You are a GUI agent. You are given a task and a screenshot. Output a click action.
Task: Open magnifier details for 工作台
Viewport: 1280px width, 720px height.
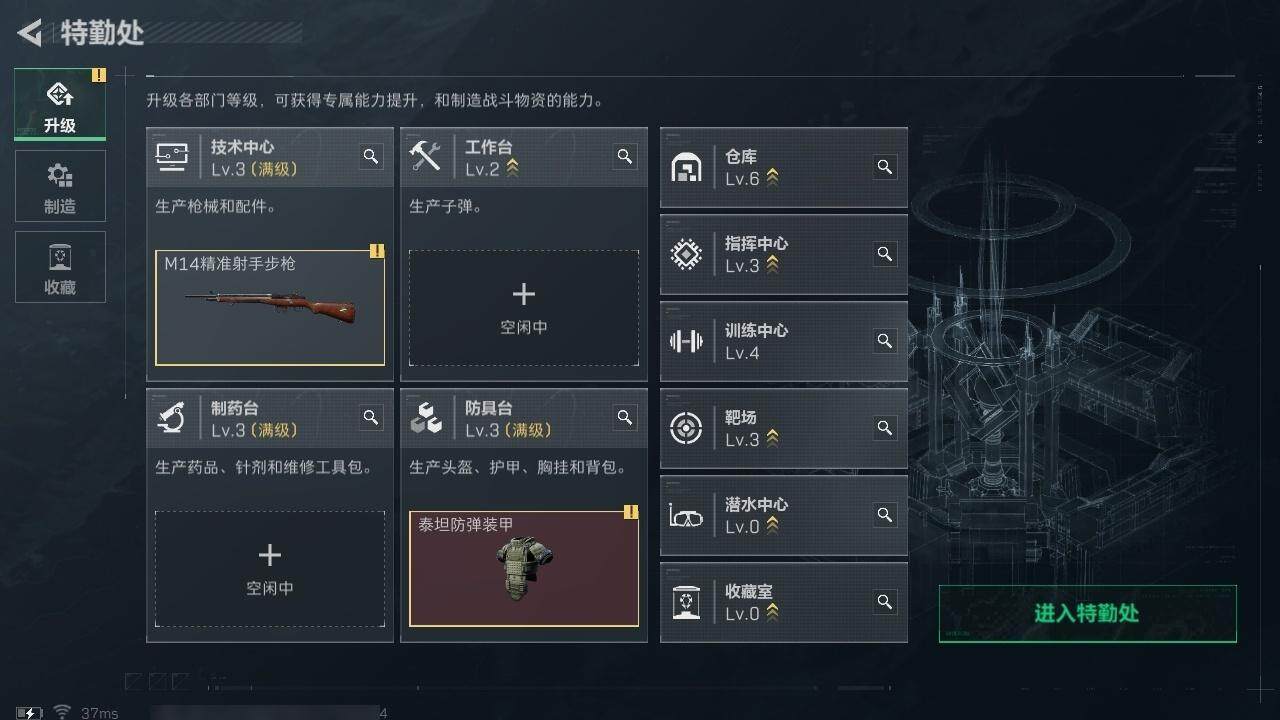tap(625, 156)
